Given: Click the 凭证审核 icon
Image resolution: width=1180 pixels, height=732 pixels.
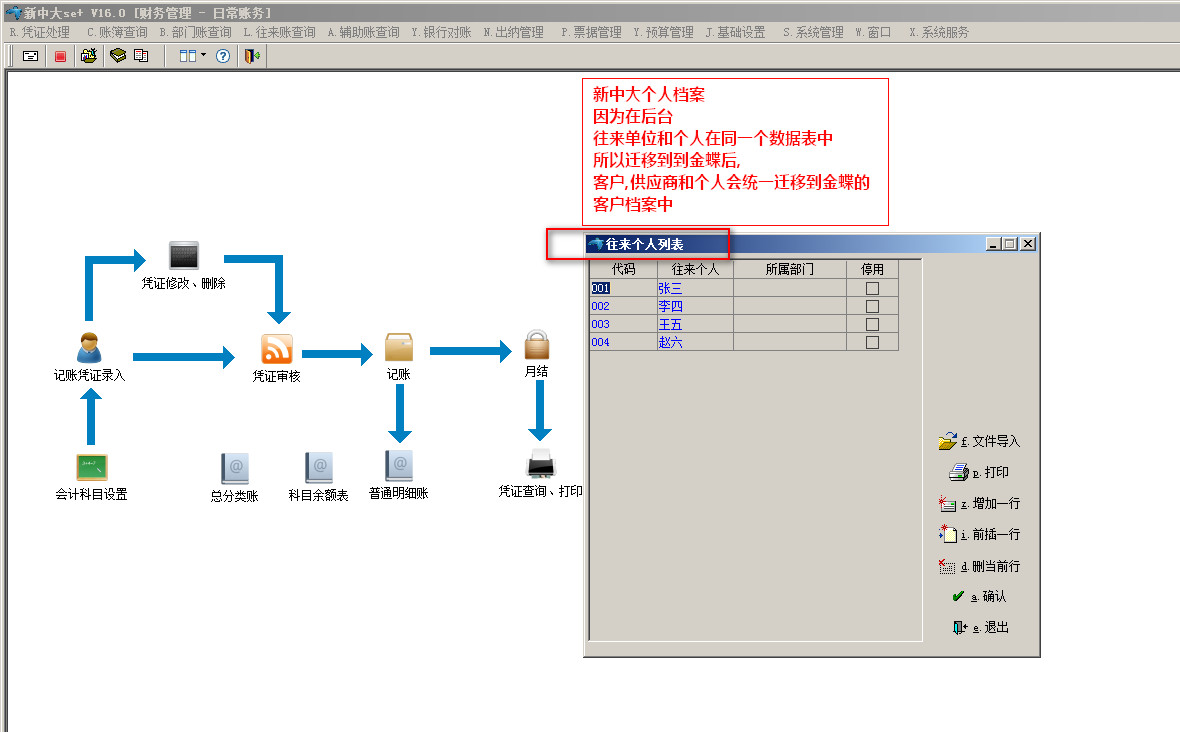Looking at the screenshot, I should pyautogui.click(x=276, y=349).
